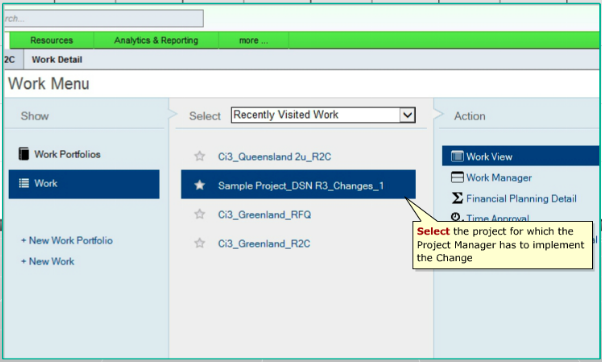The width and height of the screenshot is (602, 362).
Task: Choose the Work View action
Action: click(x=520, y=156)
